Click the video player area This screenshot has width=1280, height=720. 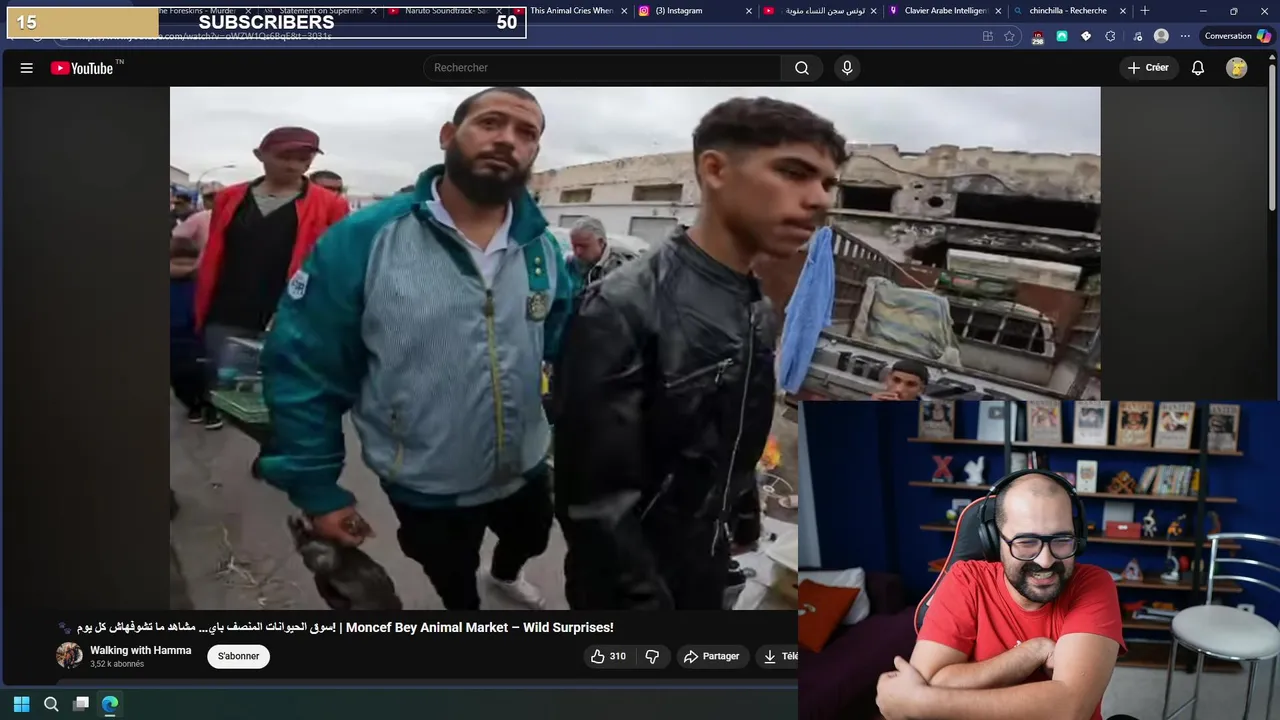(x=635, y=348)
